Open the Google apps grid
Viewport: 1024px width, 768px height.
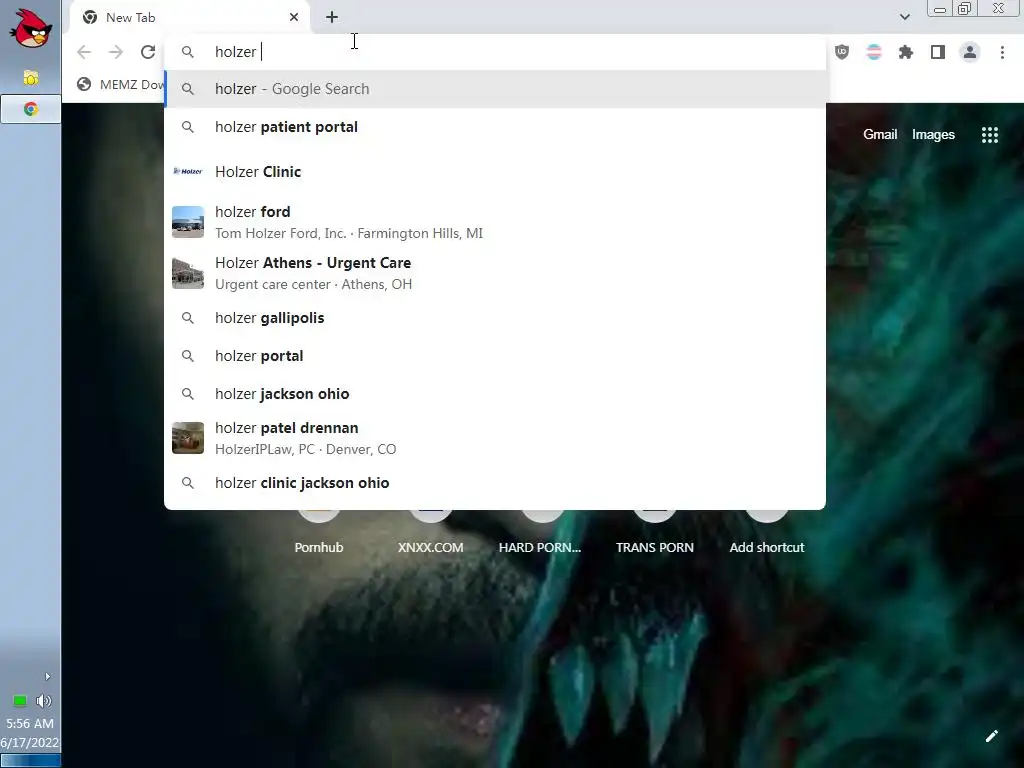click(x=989, y=135)
